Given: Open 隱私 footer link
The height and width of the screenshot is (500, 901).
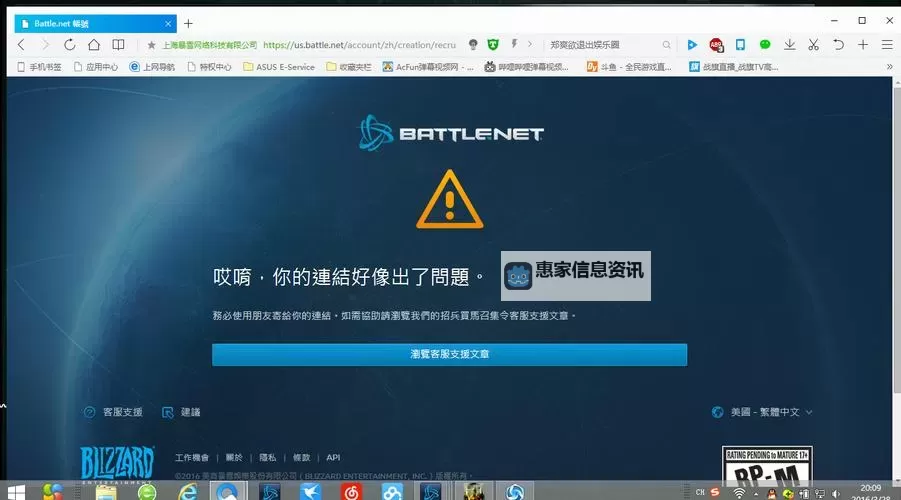Looking at the screenshot, I should (x=268, y=457).
